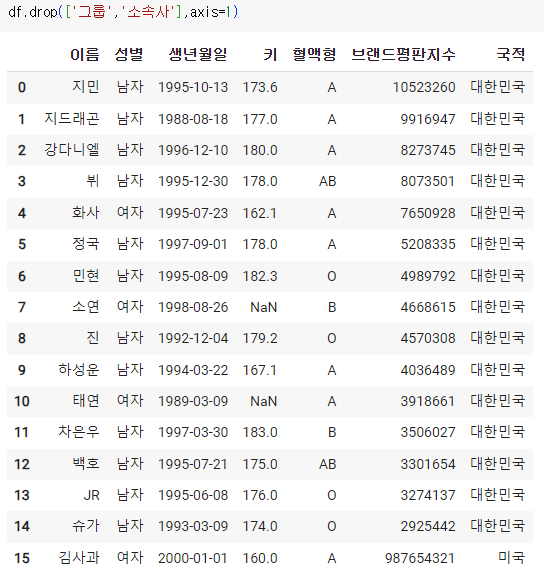This screenshot has width=544, height=580.
Task: Select the 국적 column header
Action: (x=510, y=54)
